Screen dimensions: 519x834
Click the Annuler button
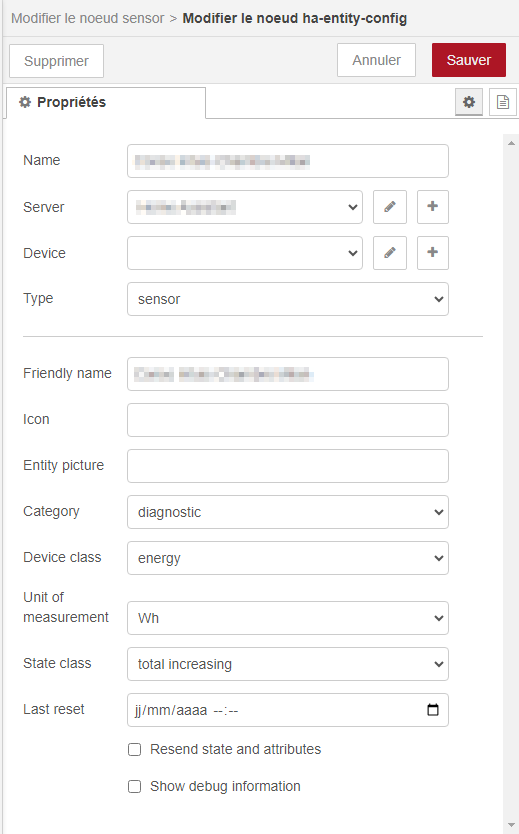pyautogui.click(x=376, y=60)
